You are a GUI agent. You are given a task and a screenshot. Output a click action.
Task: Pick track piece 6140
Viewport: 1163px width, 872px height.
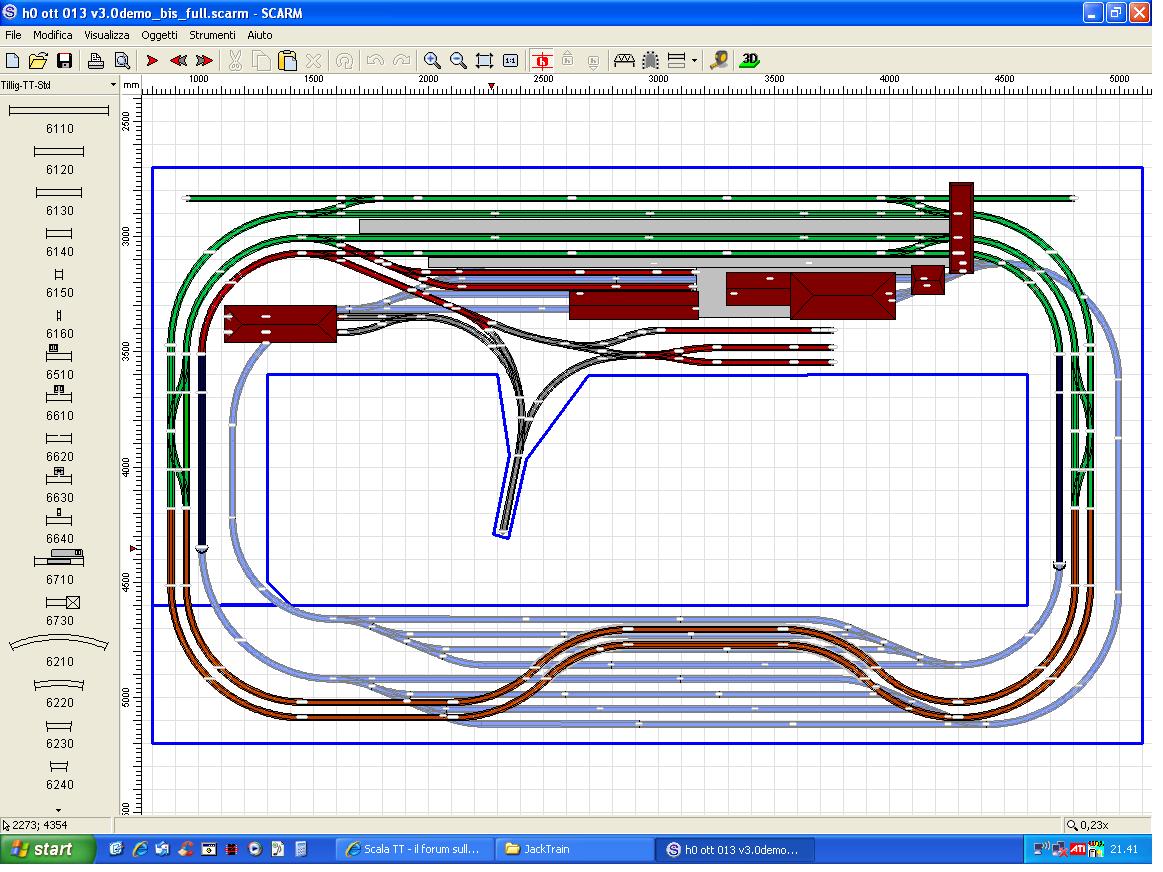59,242
